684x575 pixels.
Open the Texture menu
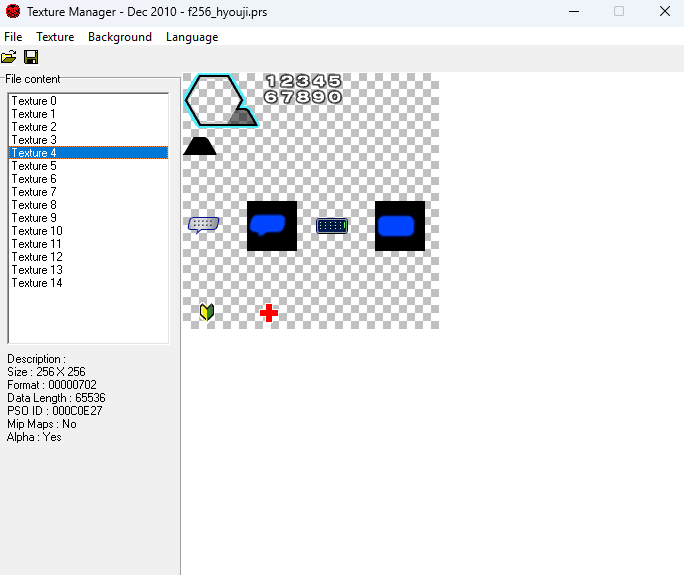coord(55,37)
